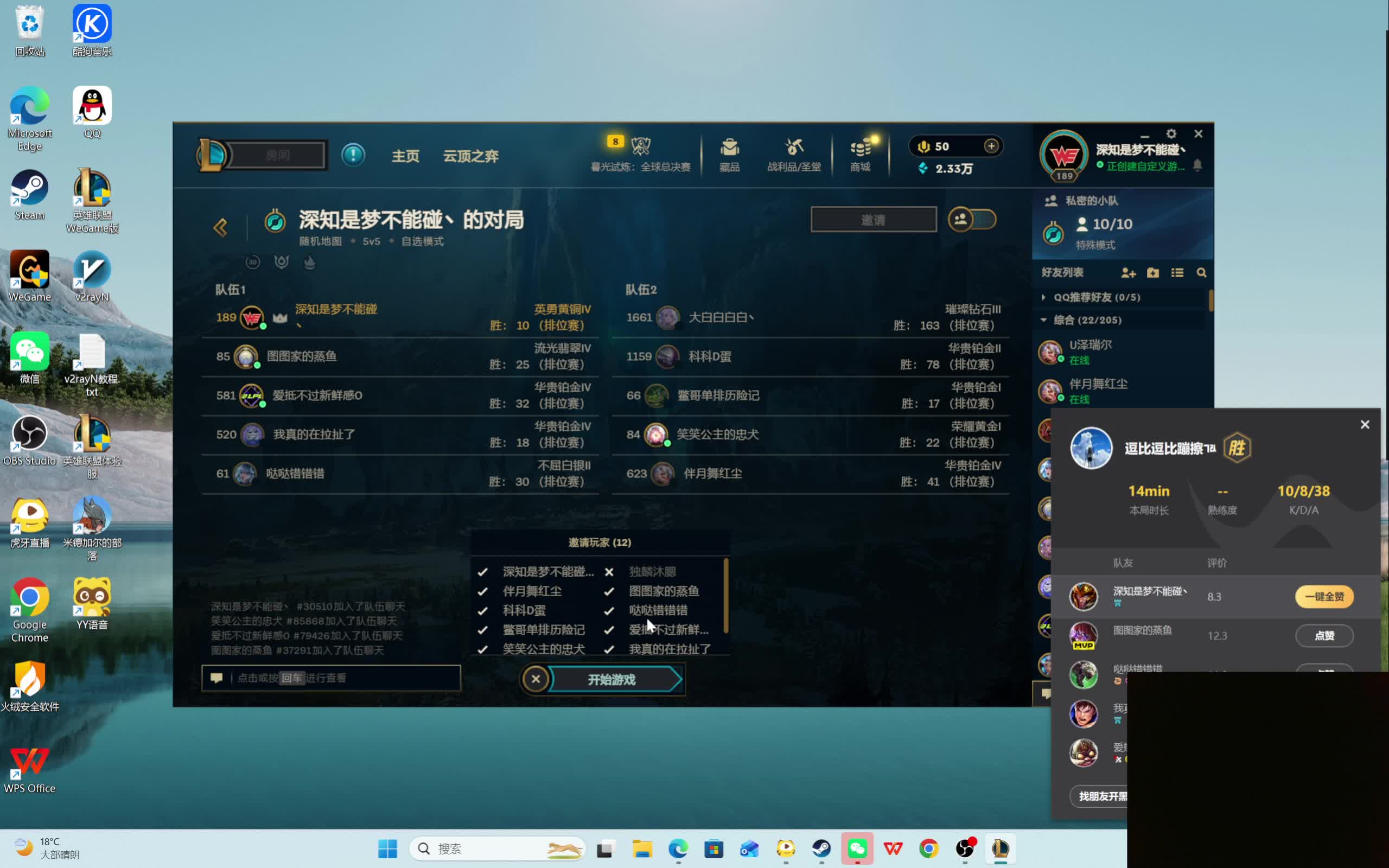The height and width of the screenshot is (868, 1389).
Task: Open the 商城 in-game store
Action: [x=861, y=155]
